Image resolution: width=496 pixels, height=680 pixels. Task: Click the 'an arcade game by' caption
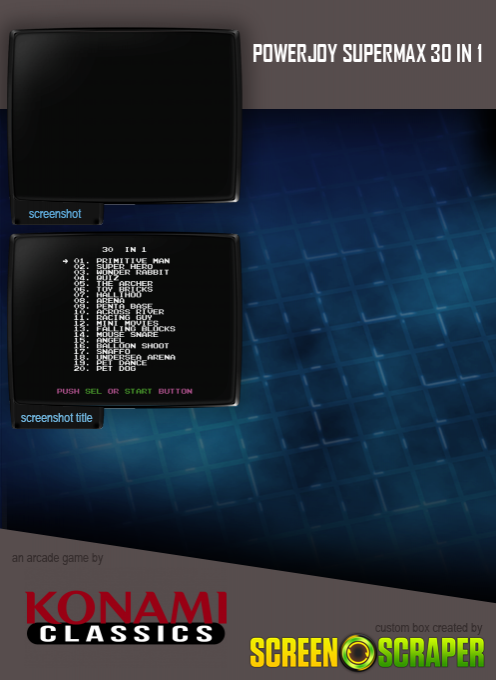[57, 558]
